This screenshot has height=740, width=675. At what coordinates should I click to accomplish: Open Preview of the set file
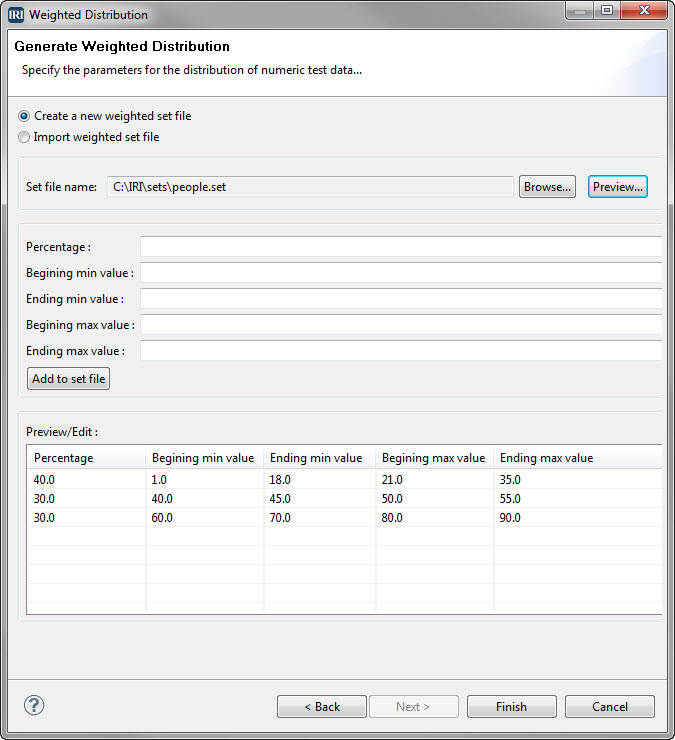617,187
